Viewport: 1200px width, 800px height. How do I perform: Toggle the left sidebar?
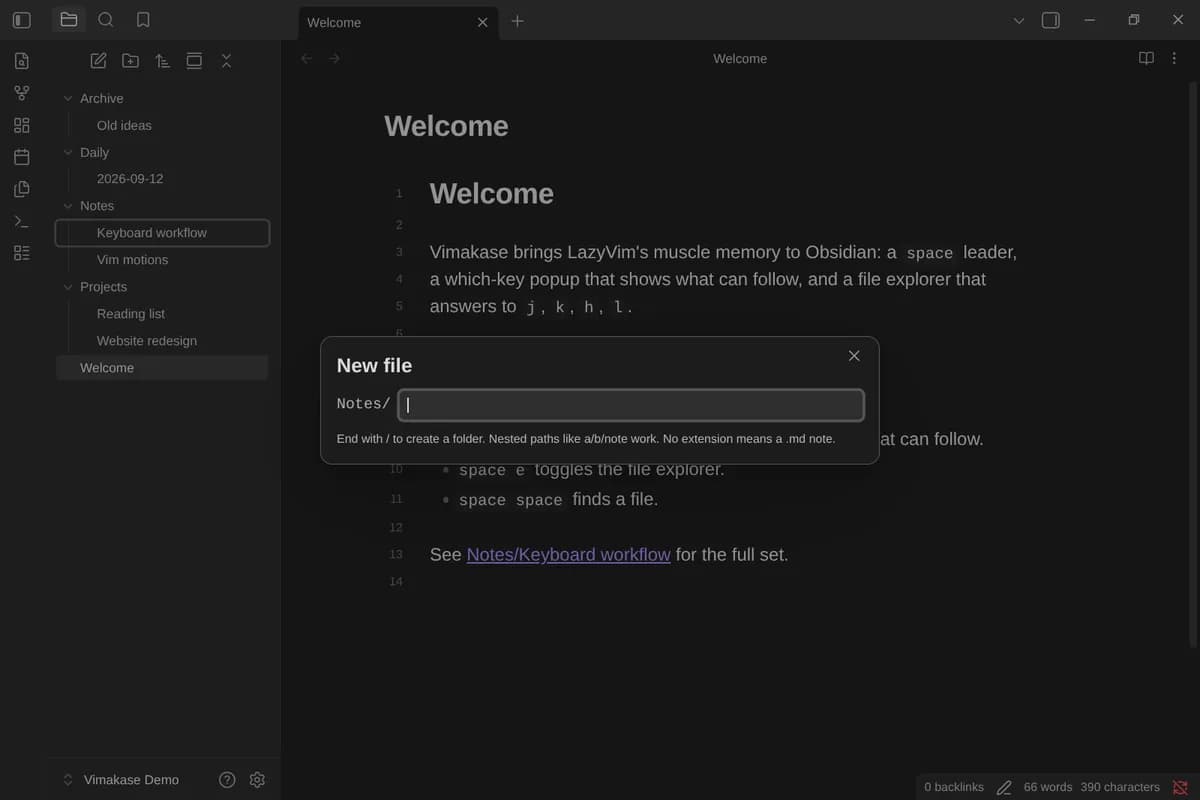pyautogui.click(x=22, y=20)
